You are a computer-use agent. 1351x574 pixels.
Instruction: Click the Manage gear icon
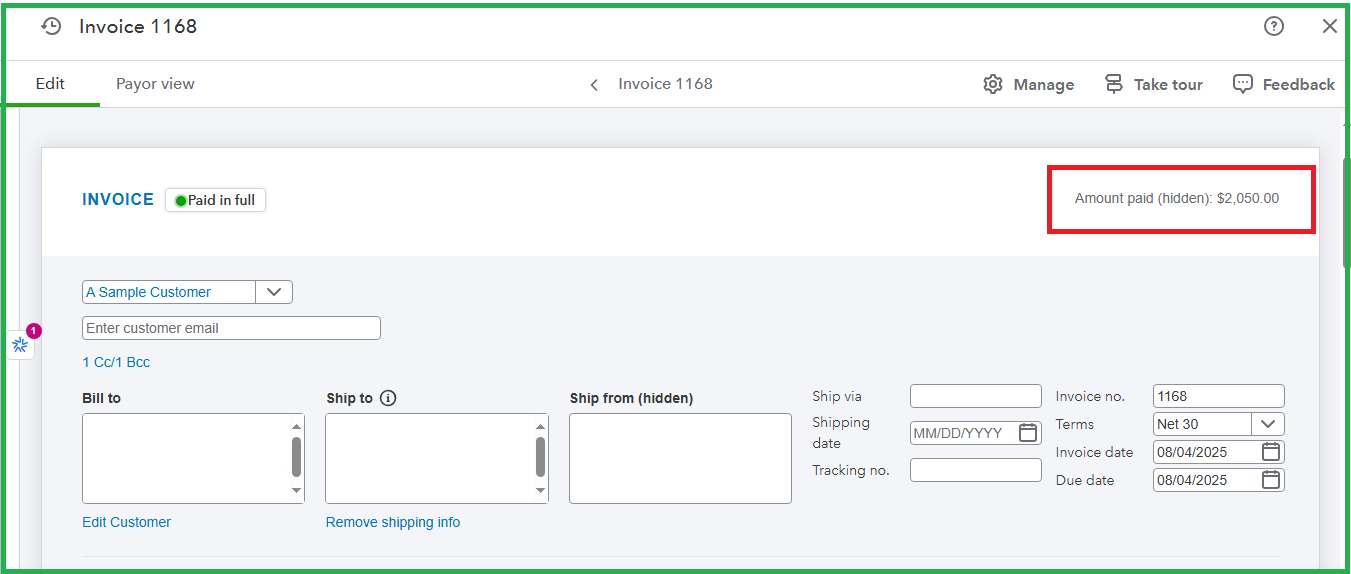pyautogui.click(x=992, y=84)
